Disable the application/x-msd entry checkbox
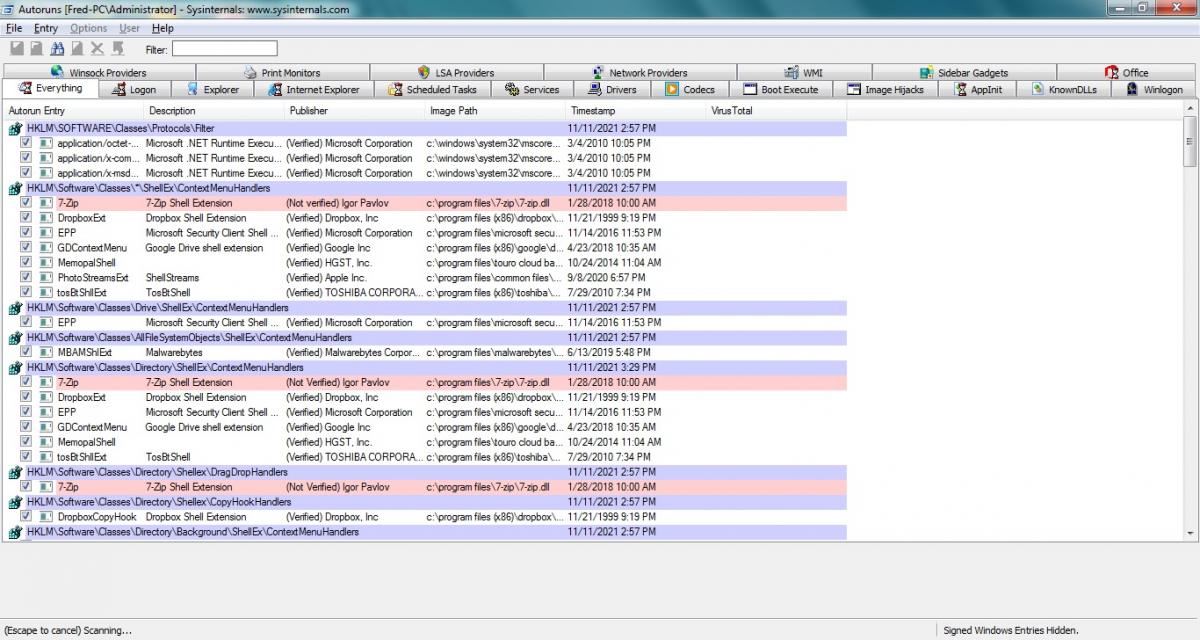1200x640 pixels. pos(27,173)
